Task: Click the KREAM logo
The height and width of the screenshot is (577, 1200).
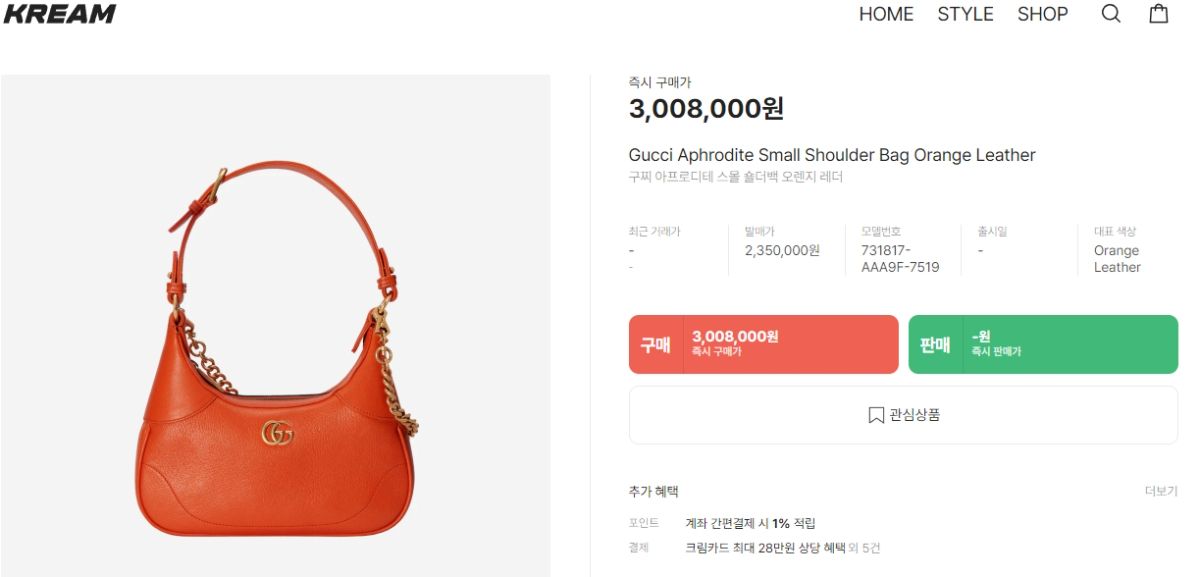Action: [59, 14]
